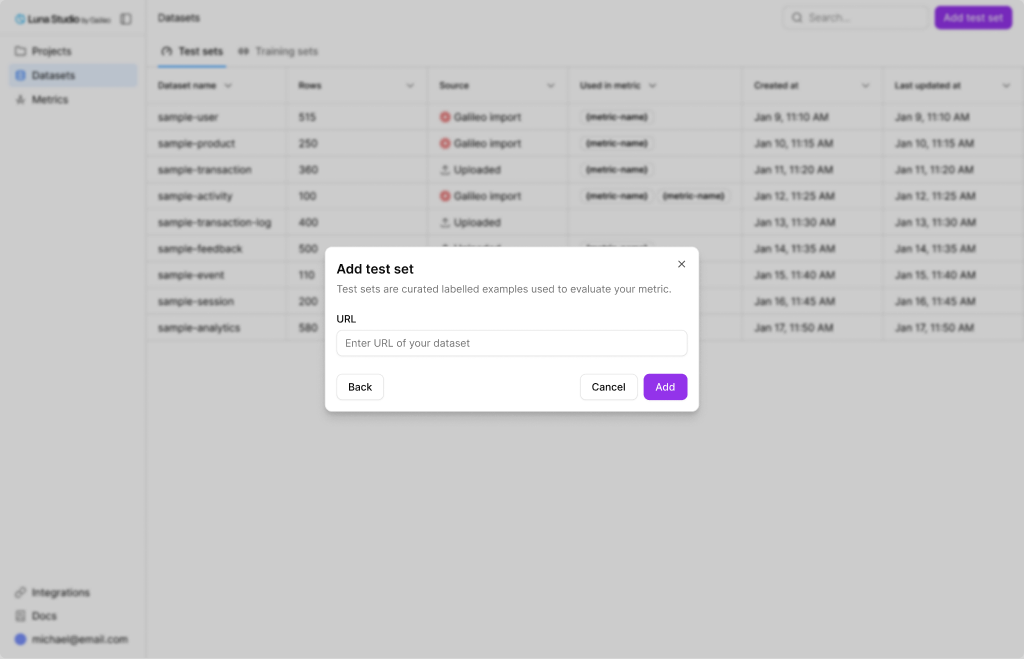The height and width of the screenshot is (659, 1024).
Task: Expand Source column dropdown
Action: [551, 86]
